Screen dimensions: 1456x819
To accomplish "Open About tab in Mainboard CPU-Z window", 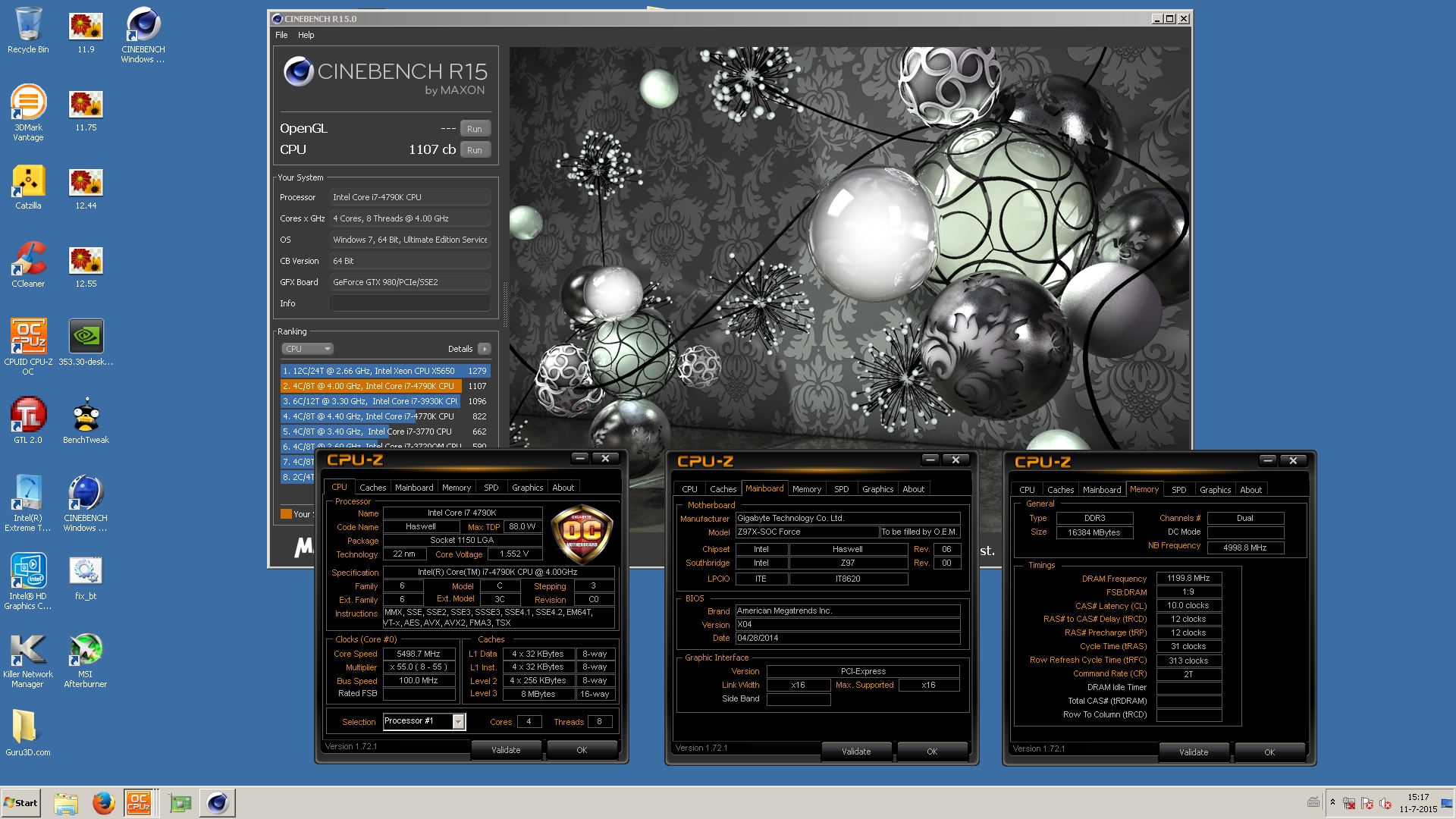I will [913, 489].
